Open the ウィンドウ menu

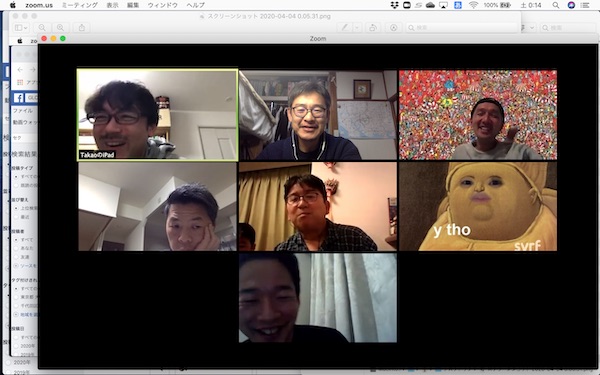point(162,5)
